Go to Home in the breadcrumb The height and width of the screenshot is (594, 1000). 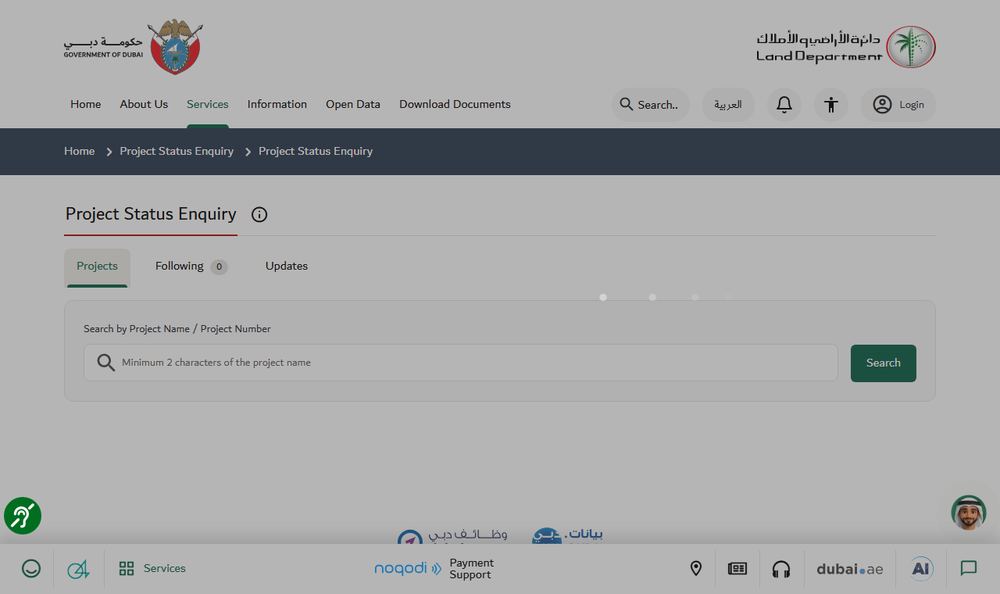click(79, 151)
